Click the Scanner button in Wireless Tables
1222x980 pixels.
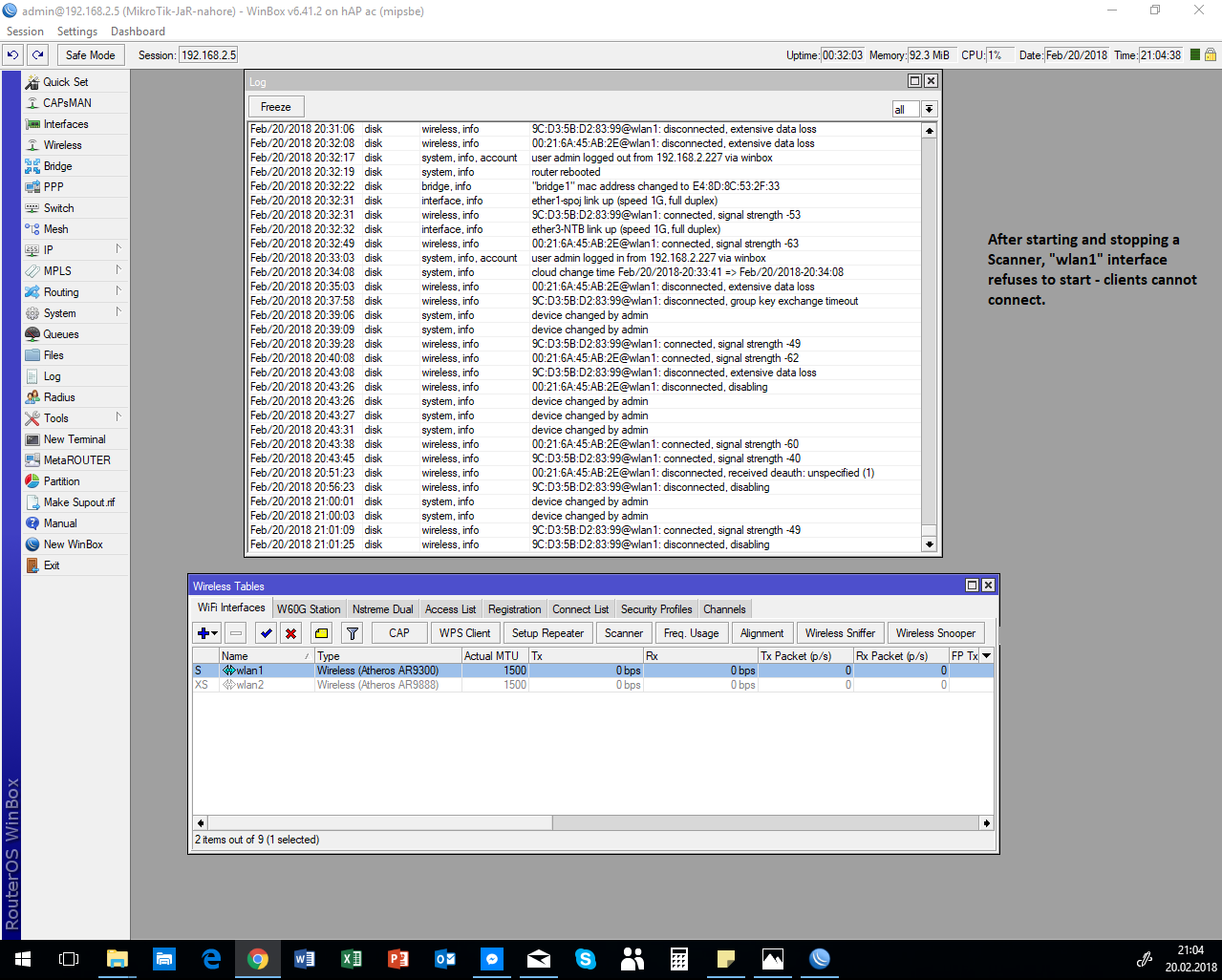pos(623,632)
